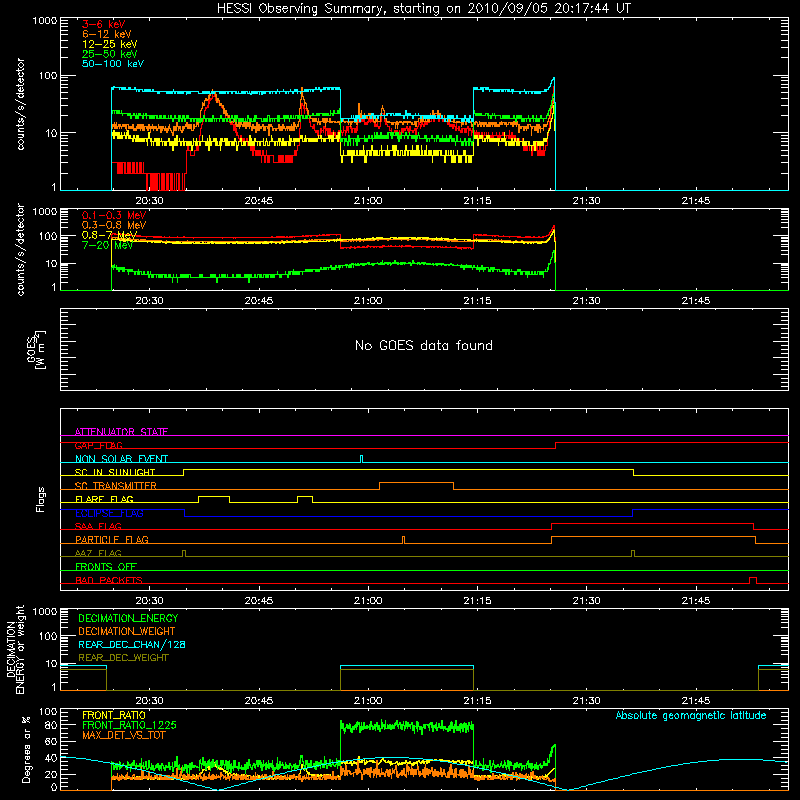Click the AAZ_FLAG spike near 21:36
This screenshot has height=800, width=800.
tap(633, 553)
